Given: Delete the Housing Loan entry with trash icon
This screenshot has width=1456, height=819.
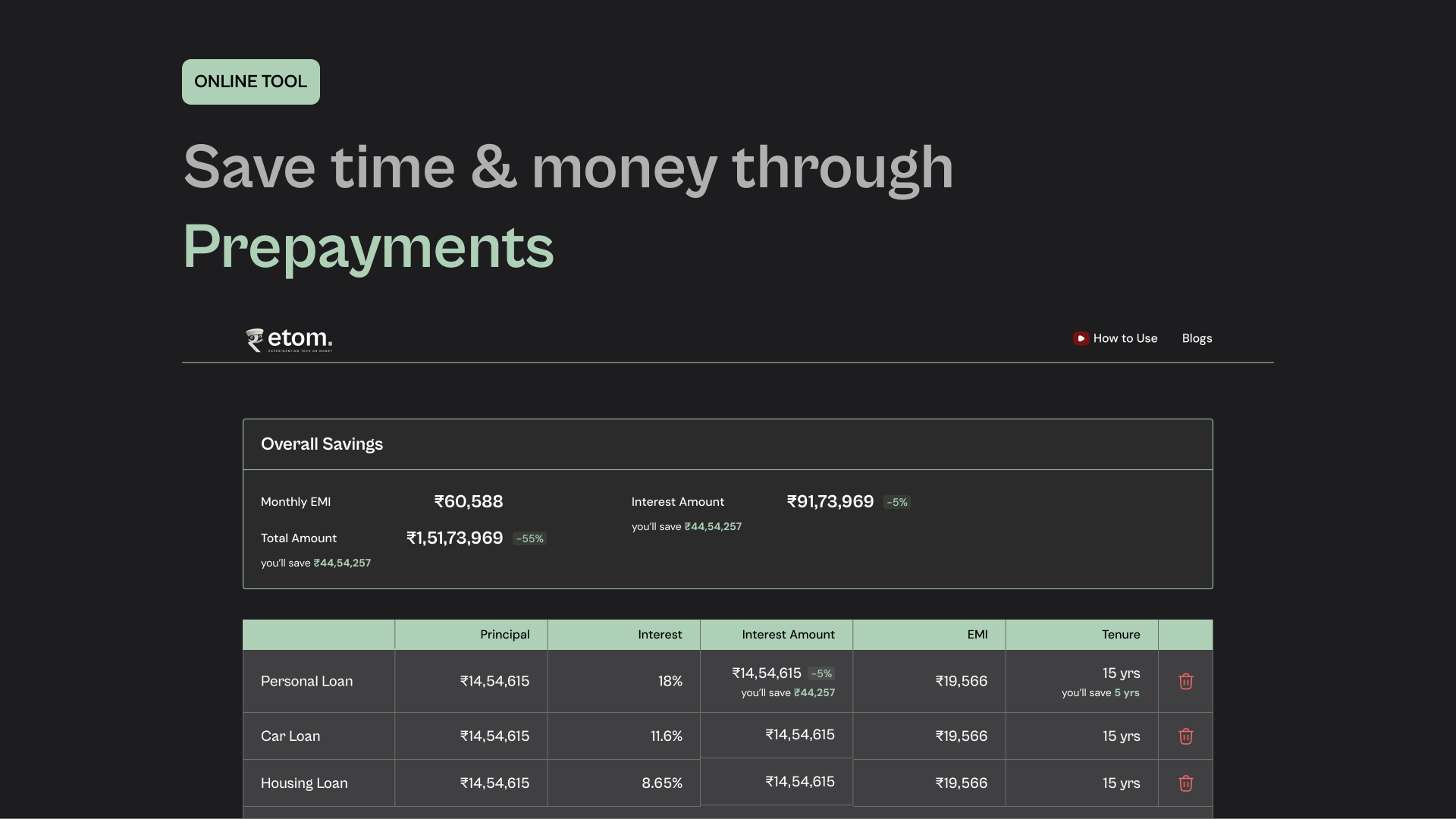Looking at the screenshot, I should 1185,783.
